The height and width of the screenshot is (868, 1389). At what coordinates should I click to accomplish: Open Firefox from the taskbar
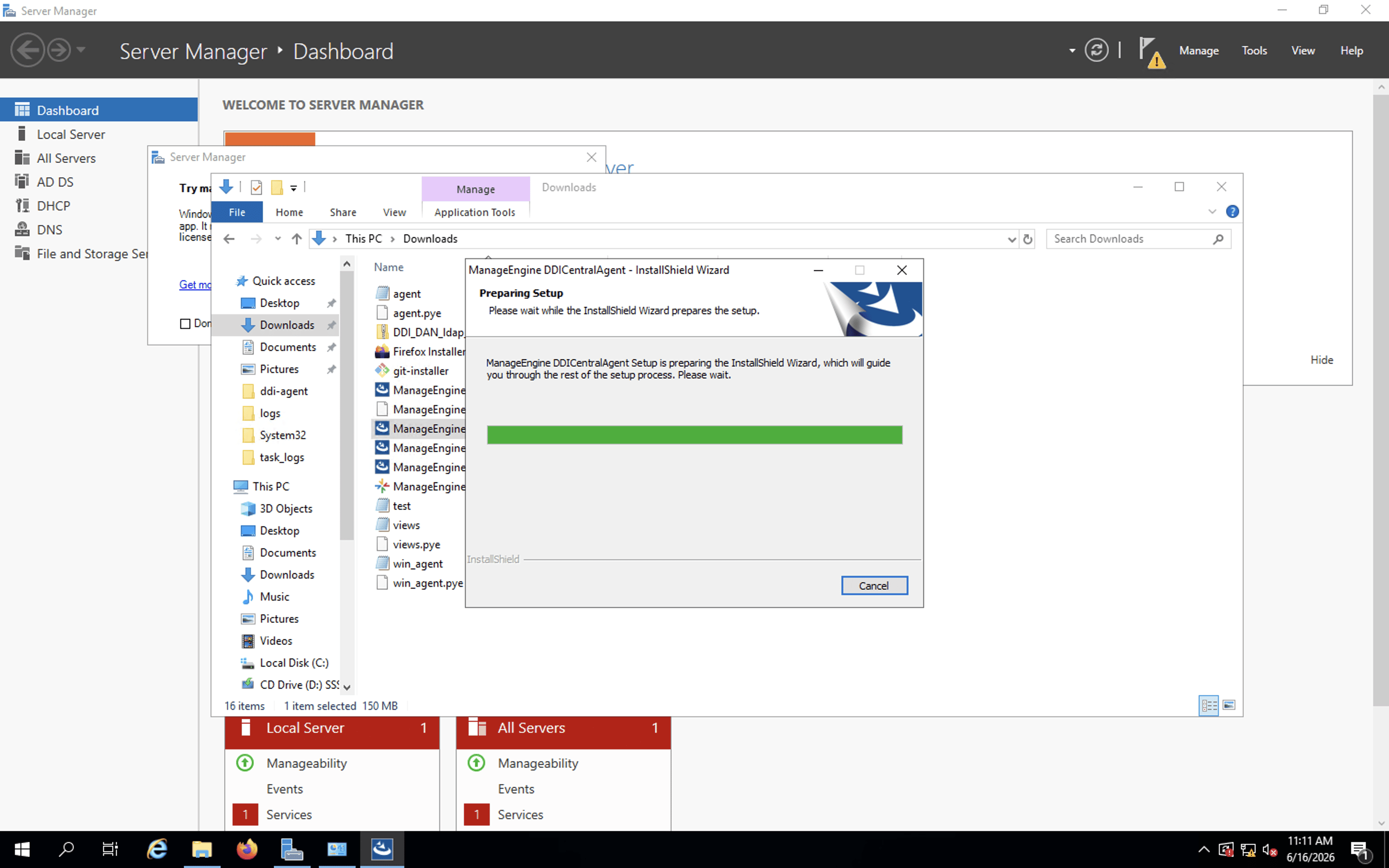tap(248, 849)
